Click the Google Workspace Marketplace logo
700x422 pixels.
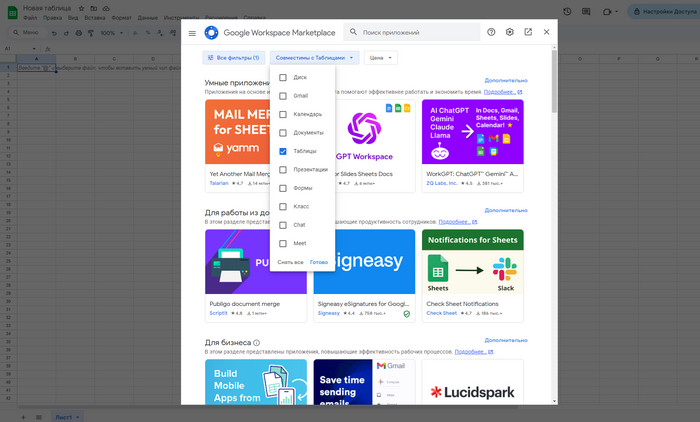pyautogui.click(x=211, y=33)
